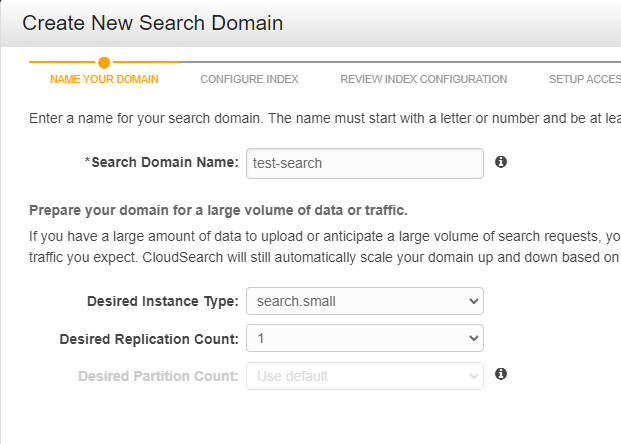Click the Search Domain Name label
This screenshot has width=621, height=444.
161,162
